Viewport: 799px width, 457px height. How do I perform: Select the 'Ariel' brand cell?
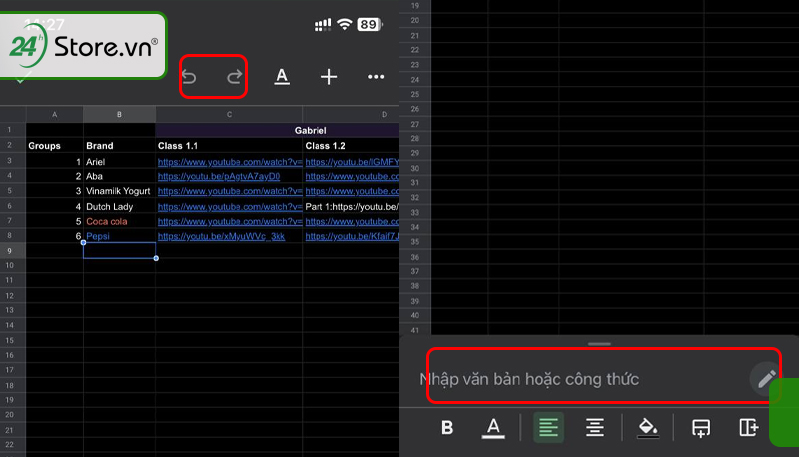(119, 162)
